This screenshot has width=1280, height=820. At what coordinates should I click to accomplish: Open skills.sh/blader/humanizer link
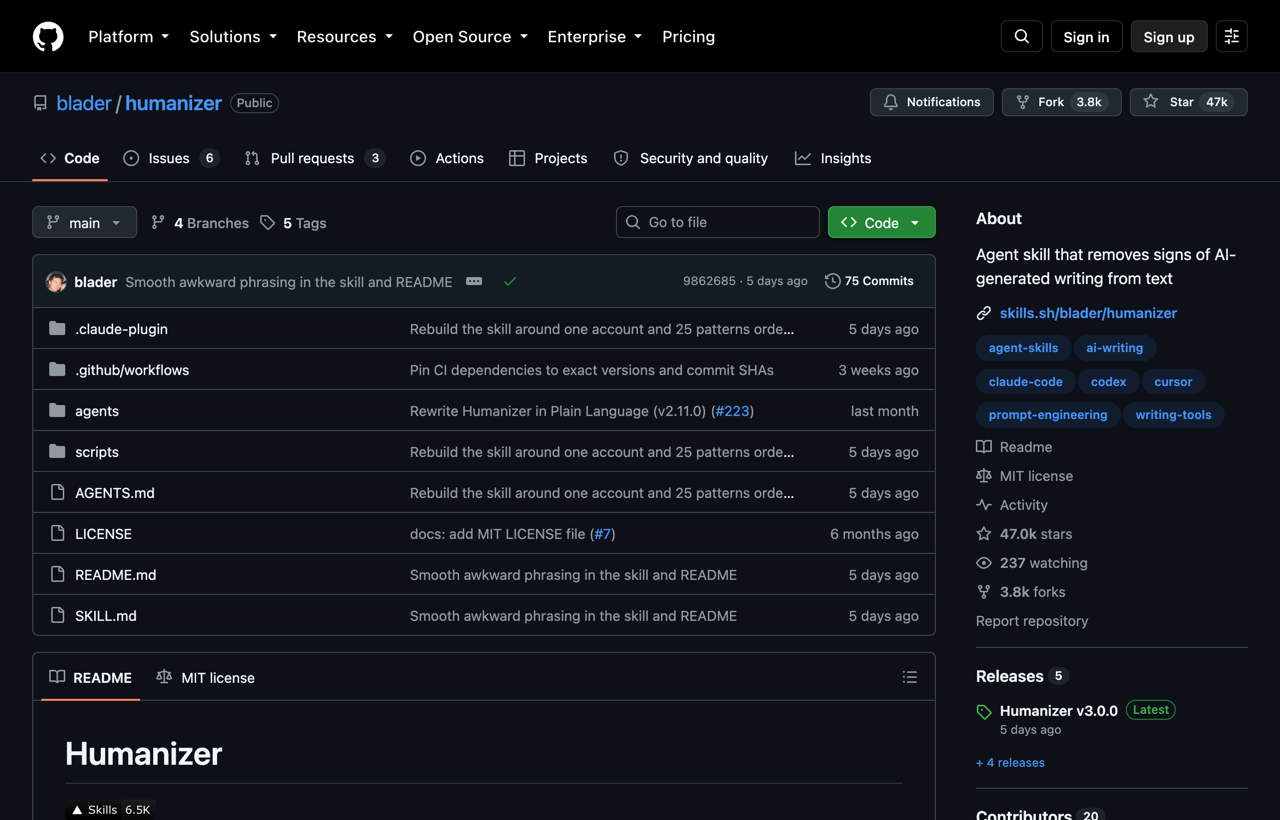1088,313
